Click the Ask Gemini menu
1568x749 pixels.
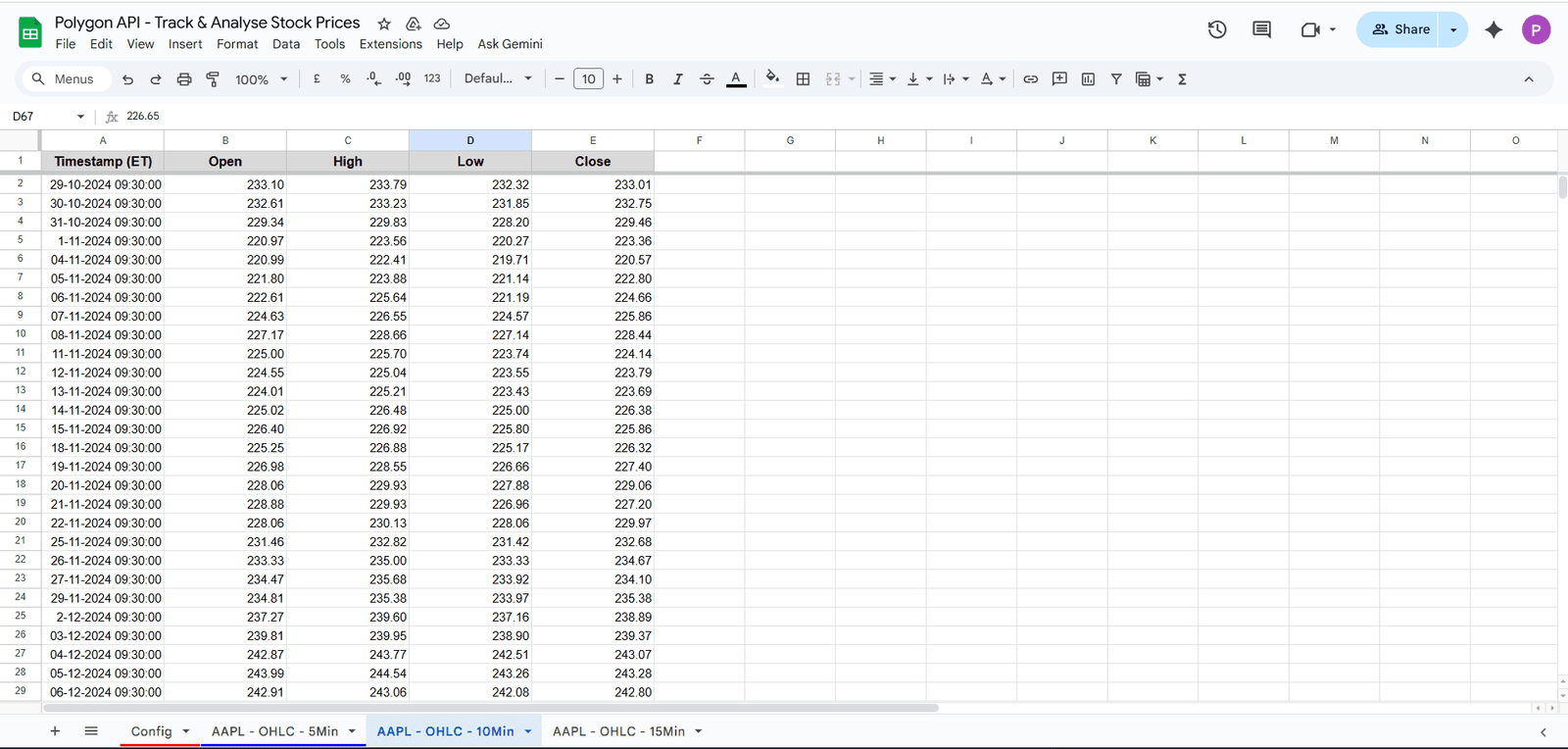[x=510, y=44]
